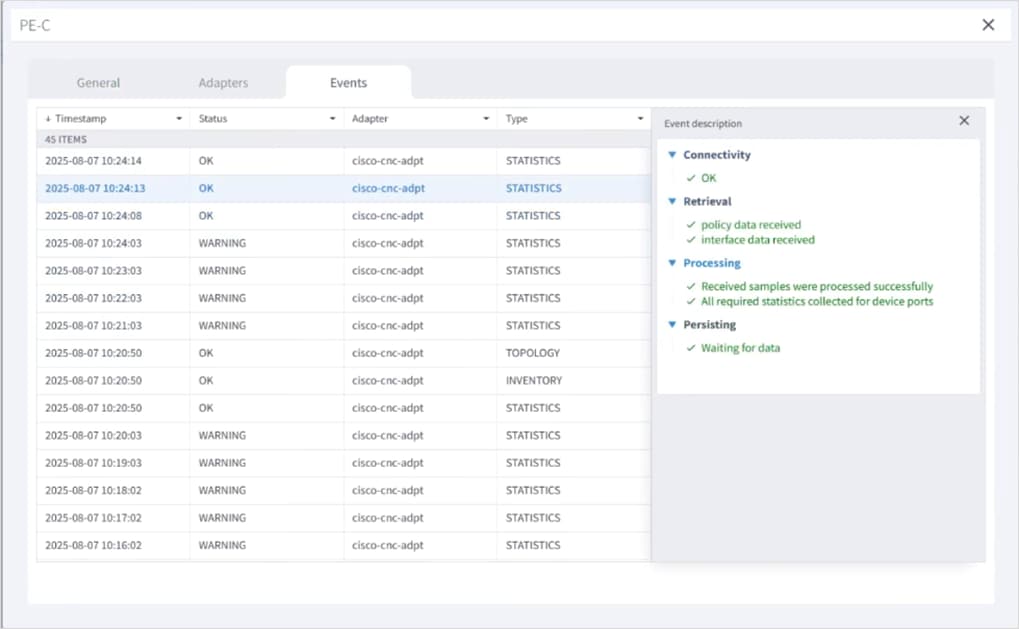1019x629 pixels.
Task: Collapse the Retrieval section
Action: point(672,201)
